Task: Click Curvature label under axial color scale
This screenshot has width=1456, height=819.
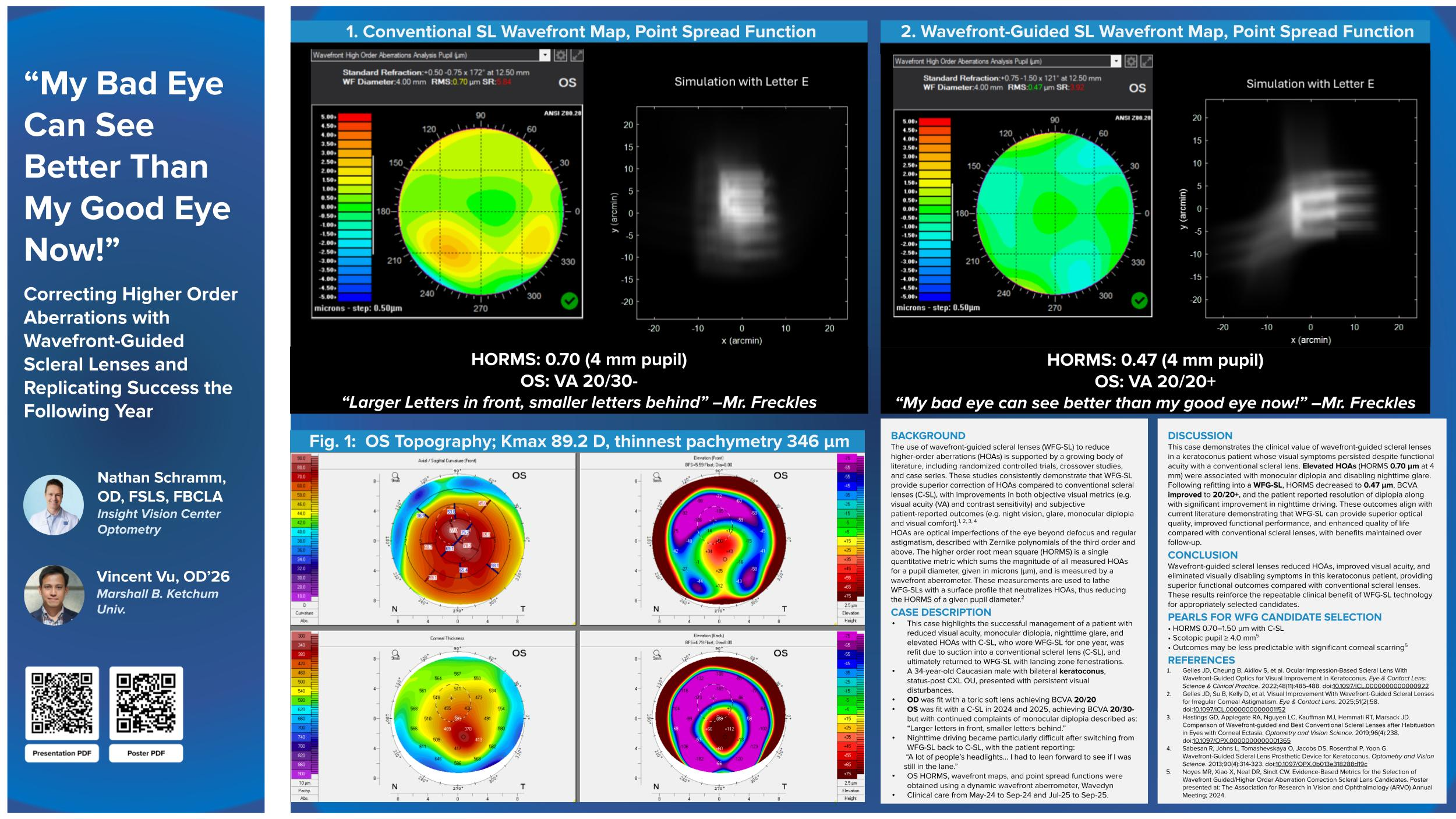Action: coord(304,613)
